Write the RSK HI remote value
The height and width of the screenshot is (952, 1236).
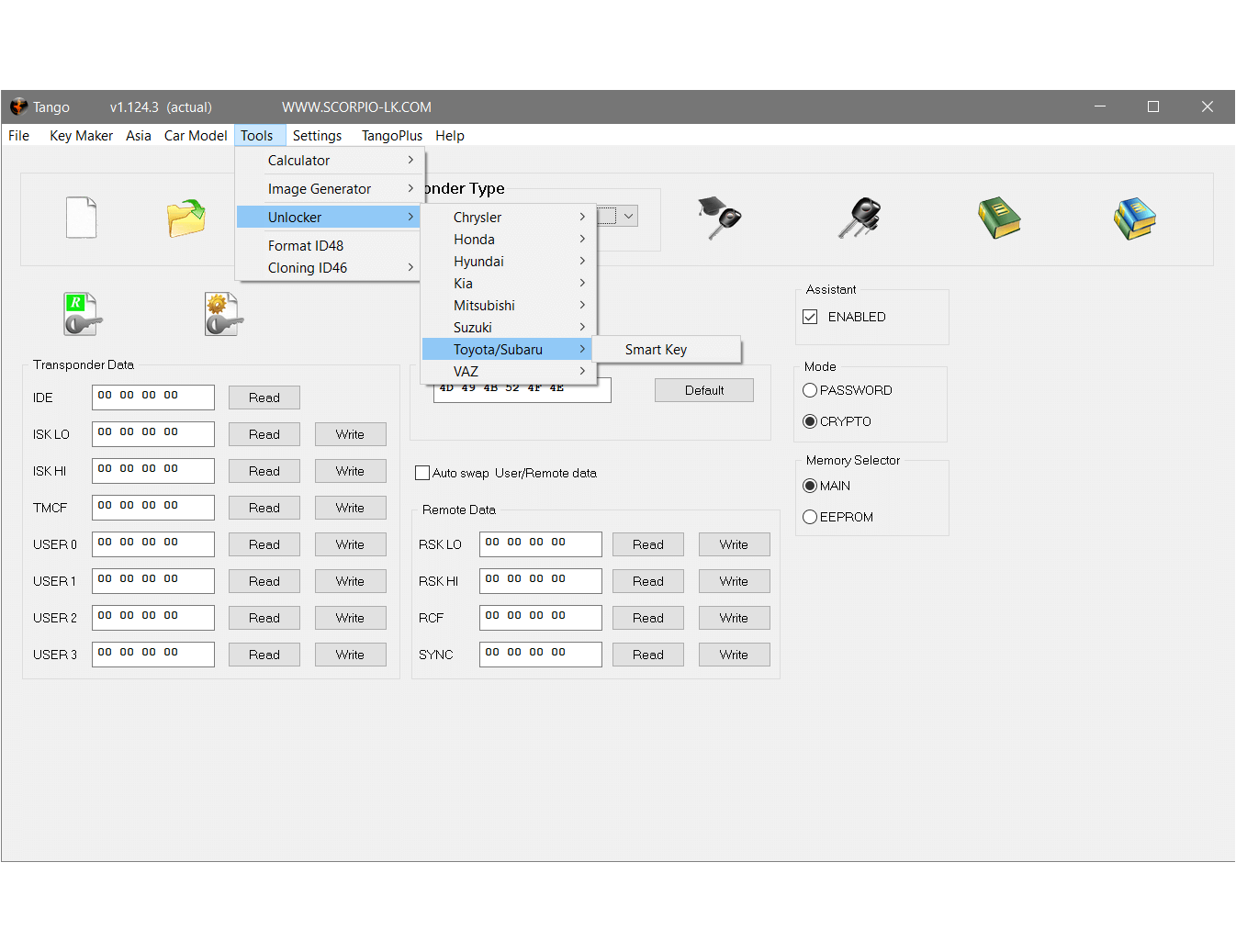click(734, 581)
